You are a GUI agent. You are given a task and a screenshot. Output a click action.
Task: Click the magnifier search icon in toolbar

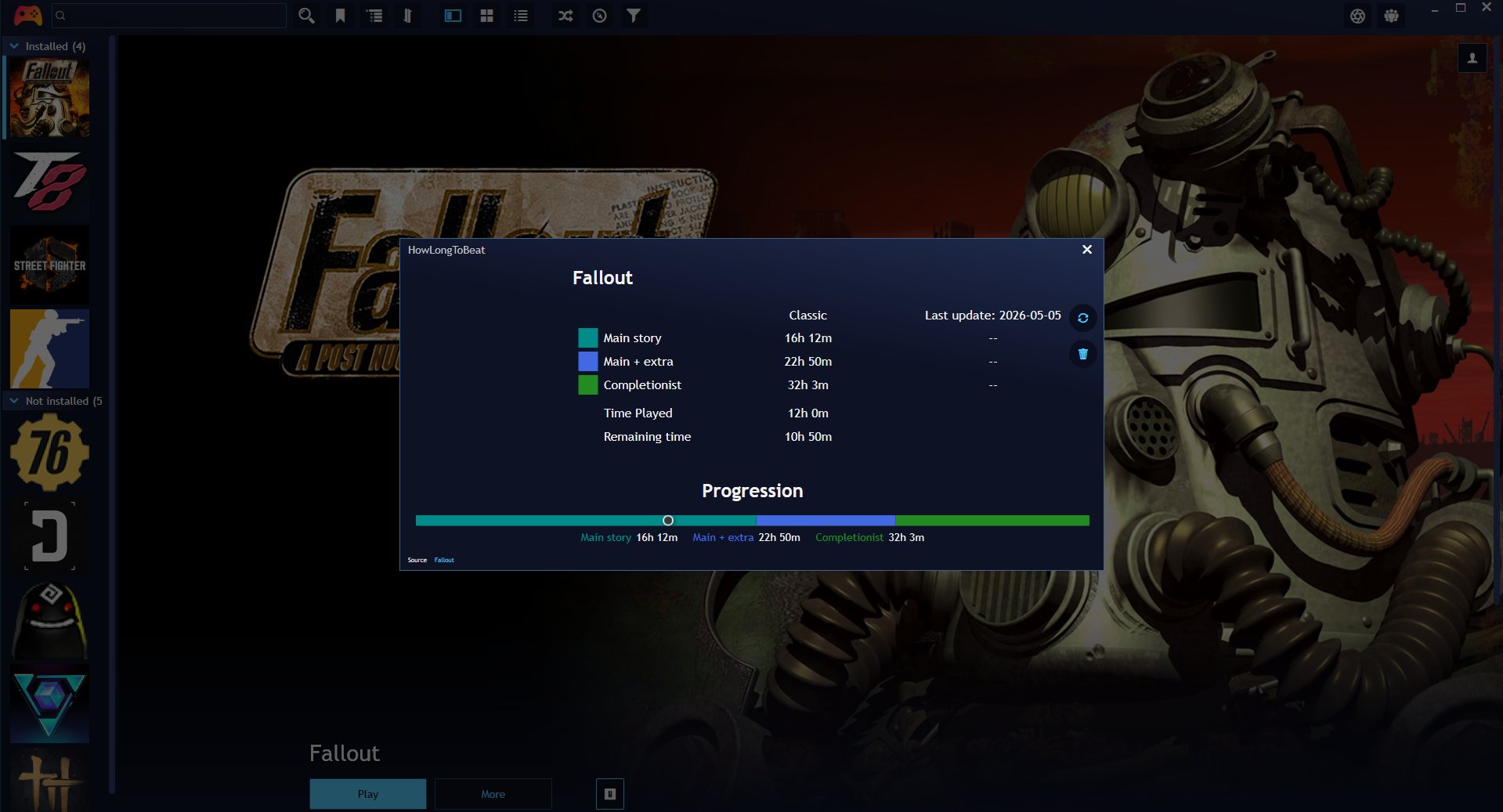pyautogui.click(x=306, y=16)
